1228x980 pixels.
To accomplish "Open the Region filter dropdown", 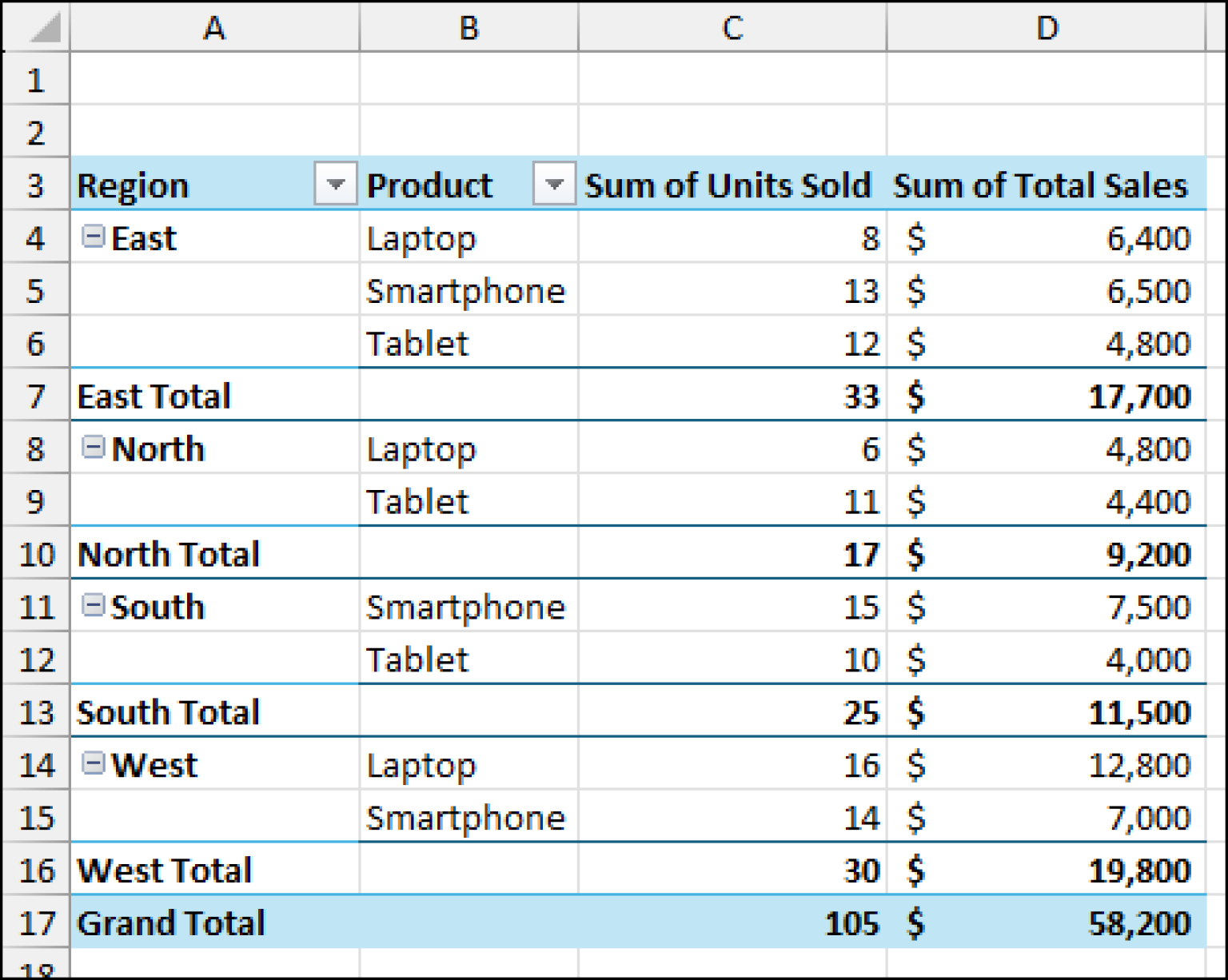I will click(335, 184).
